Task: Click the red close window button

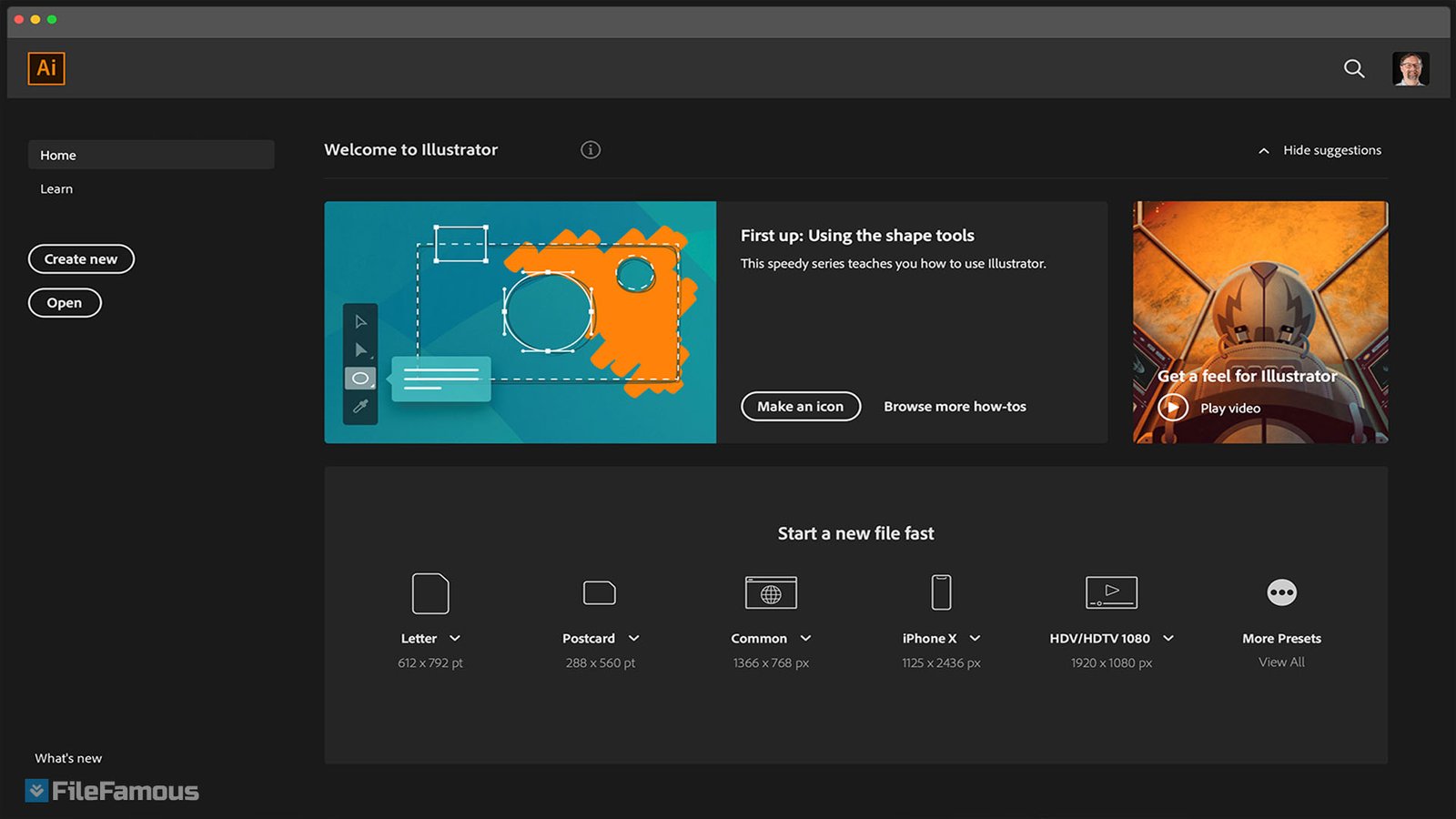Action: [19, 19]
